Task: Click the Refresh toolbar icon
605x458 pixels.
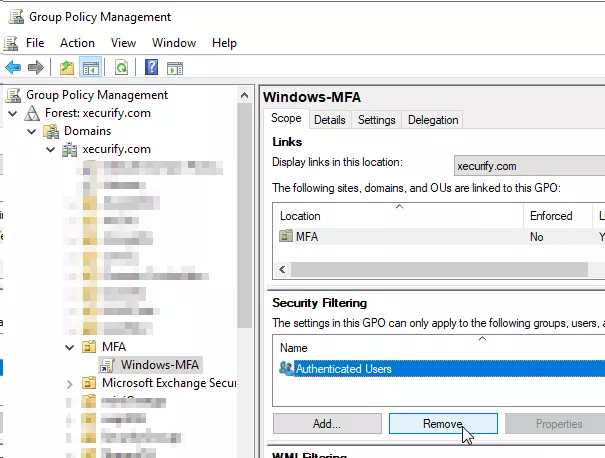Action: click(x=121, y=68)
